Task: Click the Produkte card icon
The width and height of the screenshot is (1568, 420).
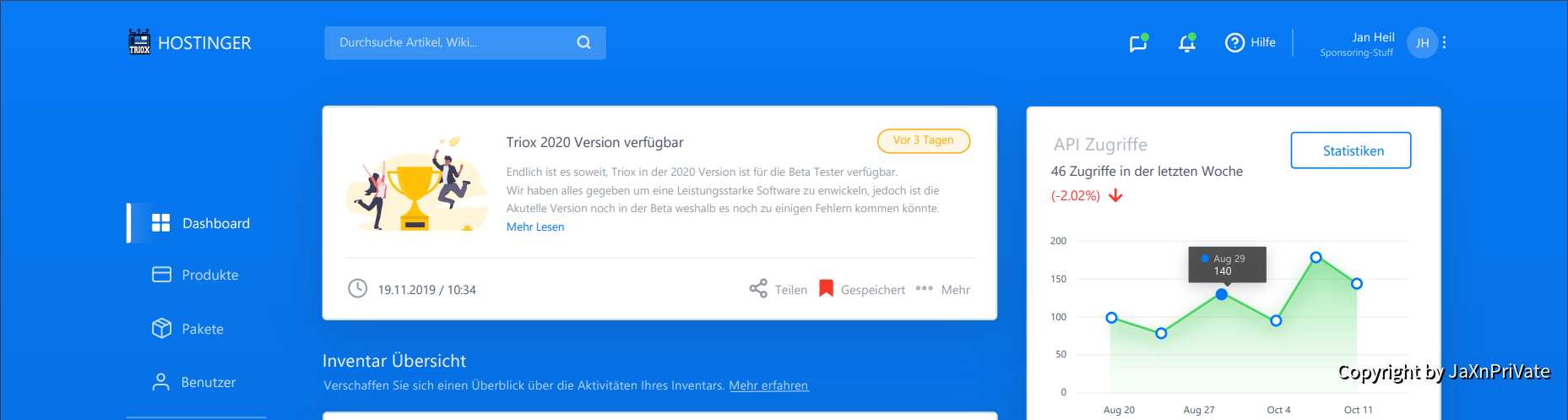Action: (161, 275)
